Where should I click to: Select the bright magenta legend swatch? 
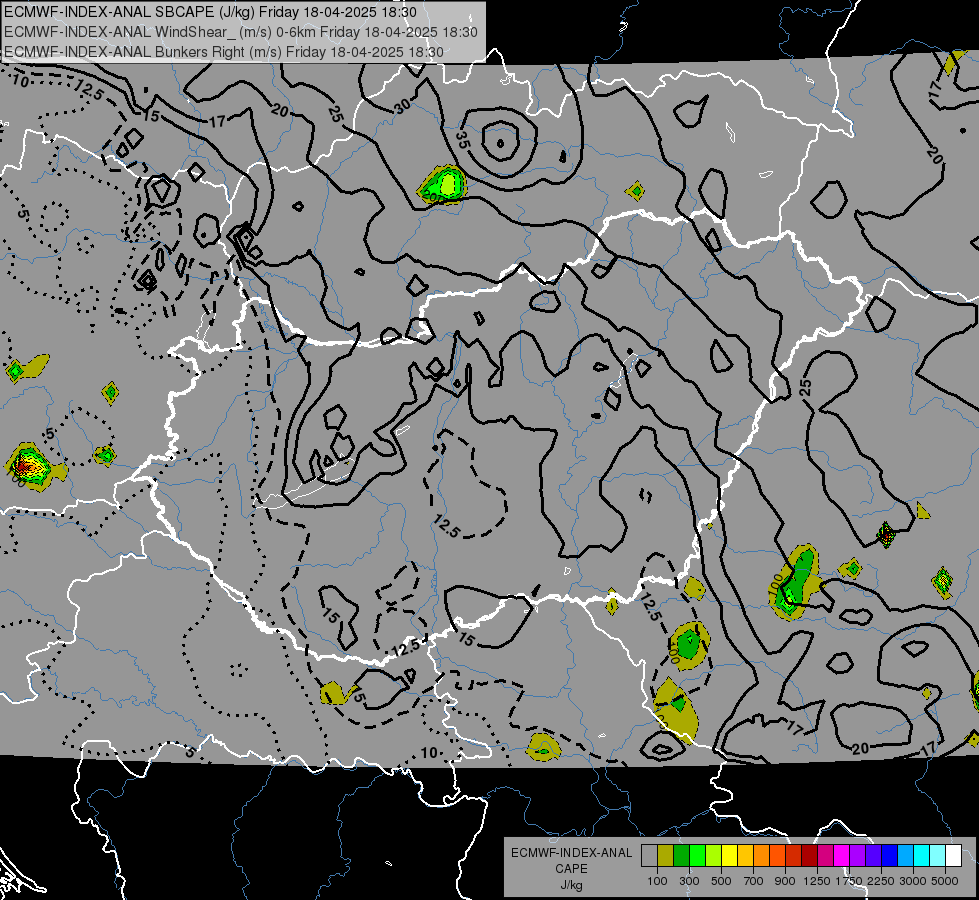(842, 855)
